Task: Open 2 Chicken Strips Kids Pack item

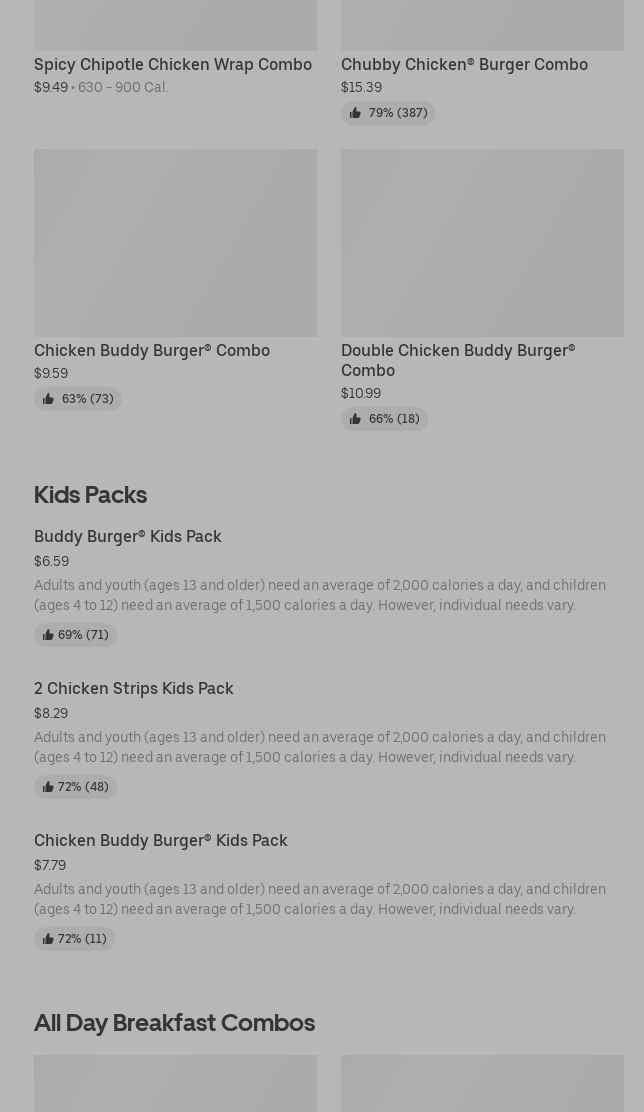Action: (134, 688)
